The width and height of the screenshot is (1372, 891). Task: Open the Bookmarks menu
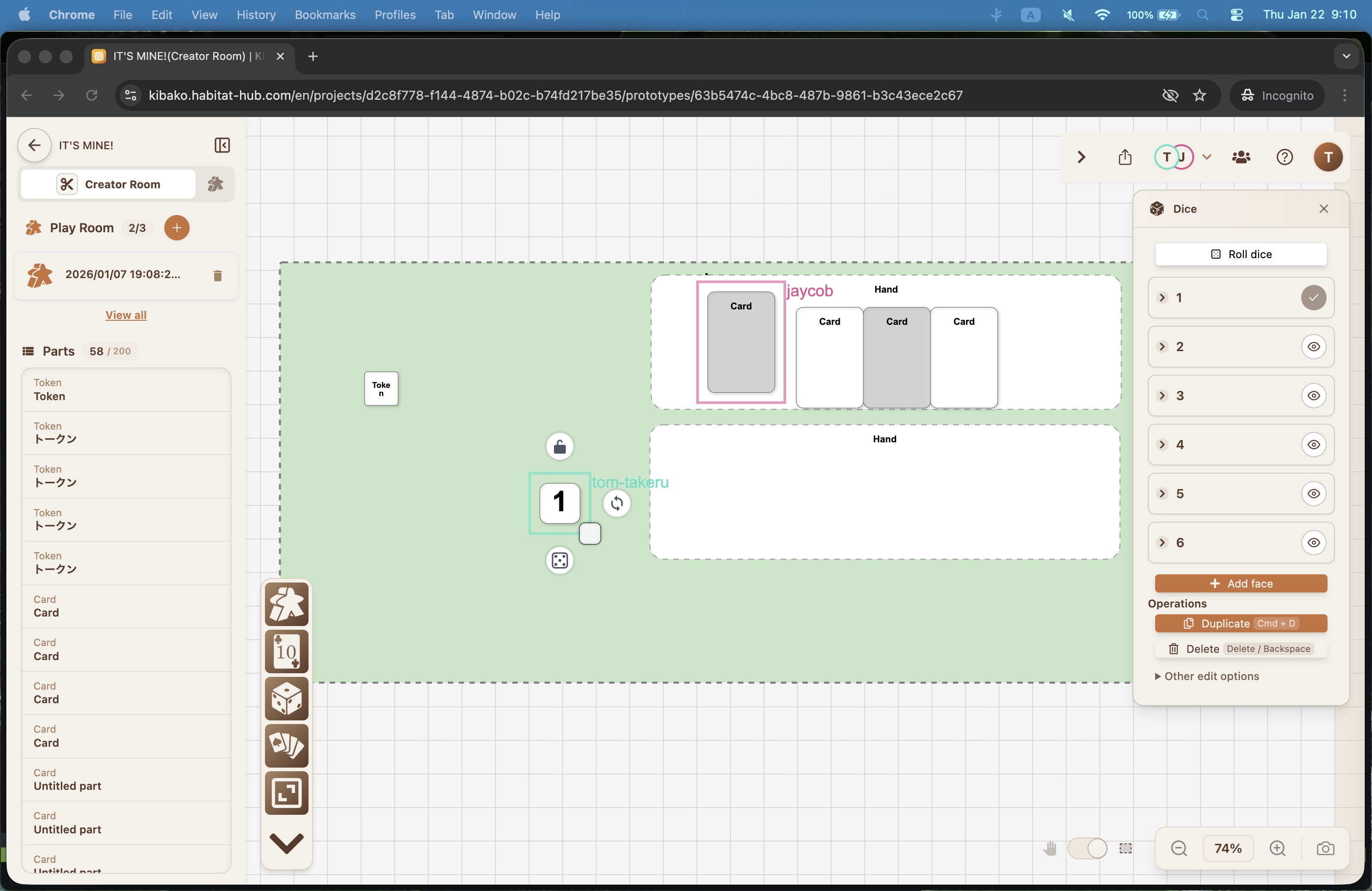click(x=324, y=15)
